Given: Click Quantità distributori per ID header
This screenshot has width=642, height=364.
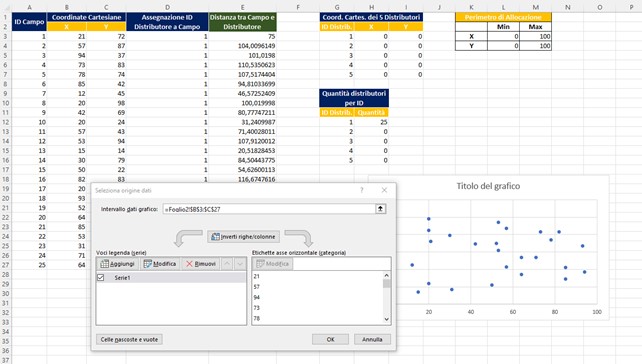Looking at the screenshot, I should click(x=354, y=98).
